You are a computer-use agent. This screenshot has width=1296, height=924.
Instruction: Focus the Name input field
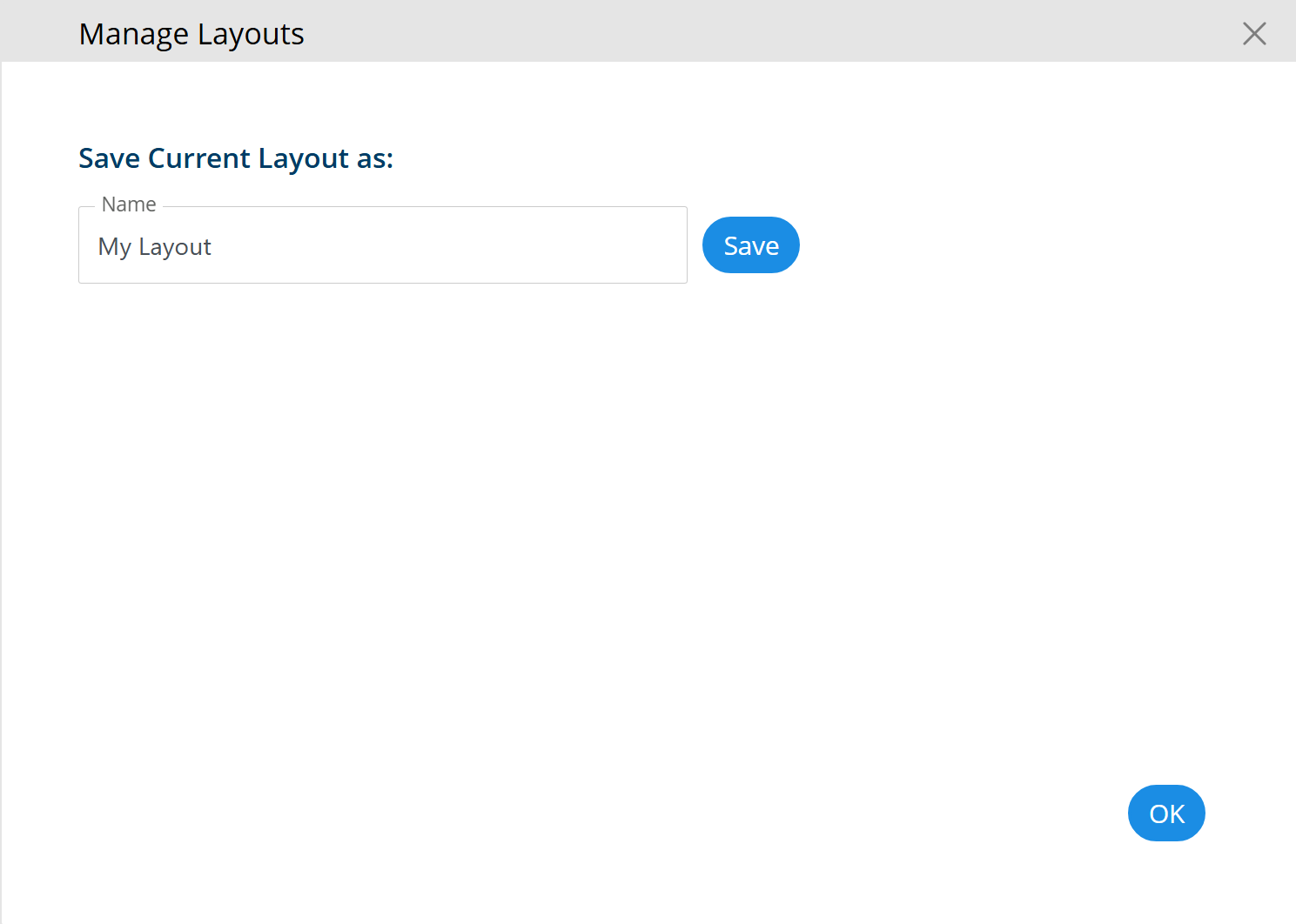pyautogui.click(x=383, y=245)
